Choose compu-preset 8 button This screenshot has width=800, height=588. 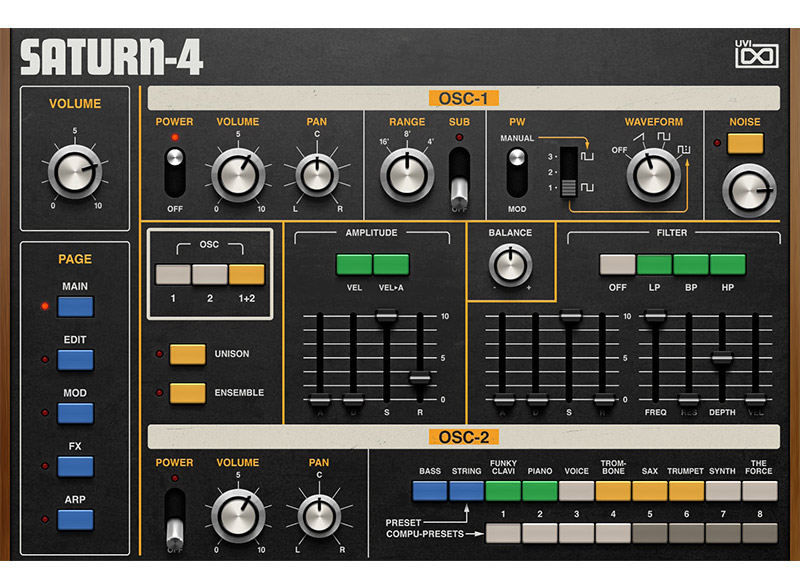760,533
